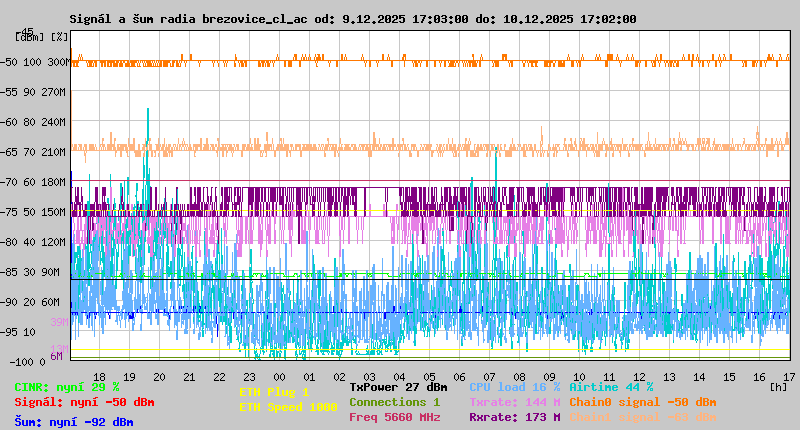Image resolution: width=800 pixels, height=430 pixels.
Task: Click the purple Rxrate legend entry
Action: 515,417
